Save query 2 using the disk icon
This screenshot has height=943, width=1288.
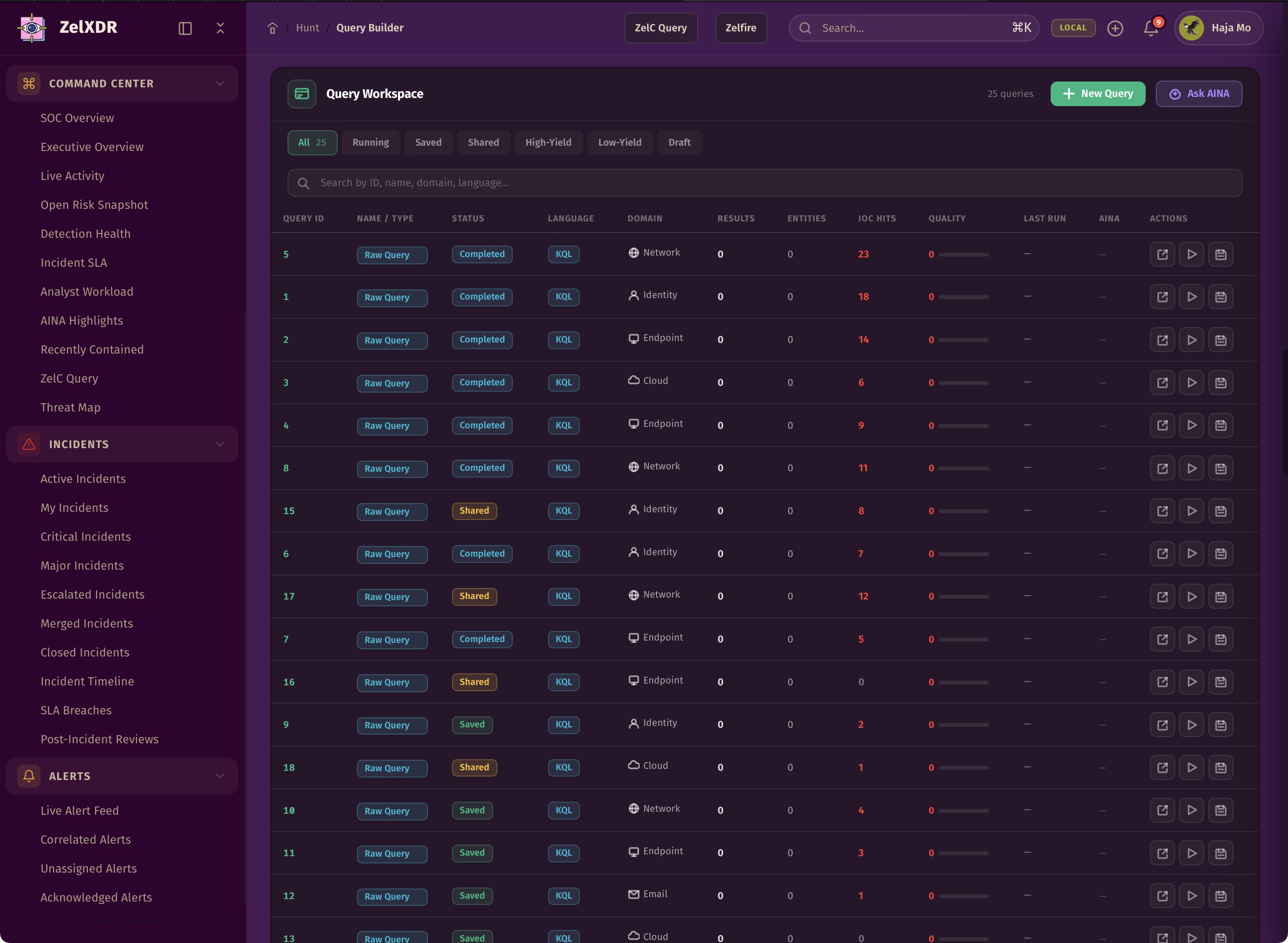(1220, 340)
